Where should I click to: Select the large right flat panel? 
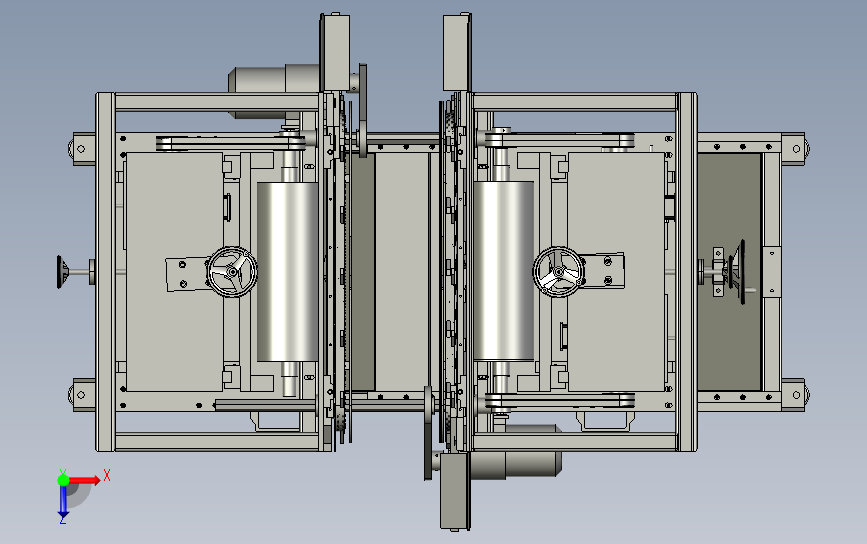(x=616, y=272)
